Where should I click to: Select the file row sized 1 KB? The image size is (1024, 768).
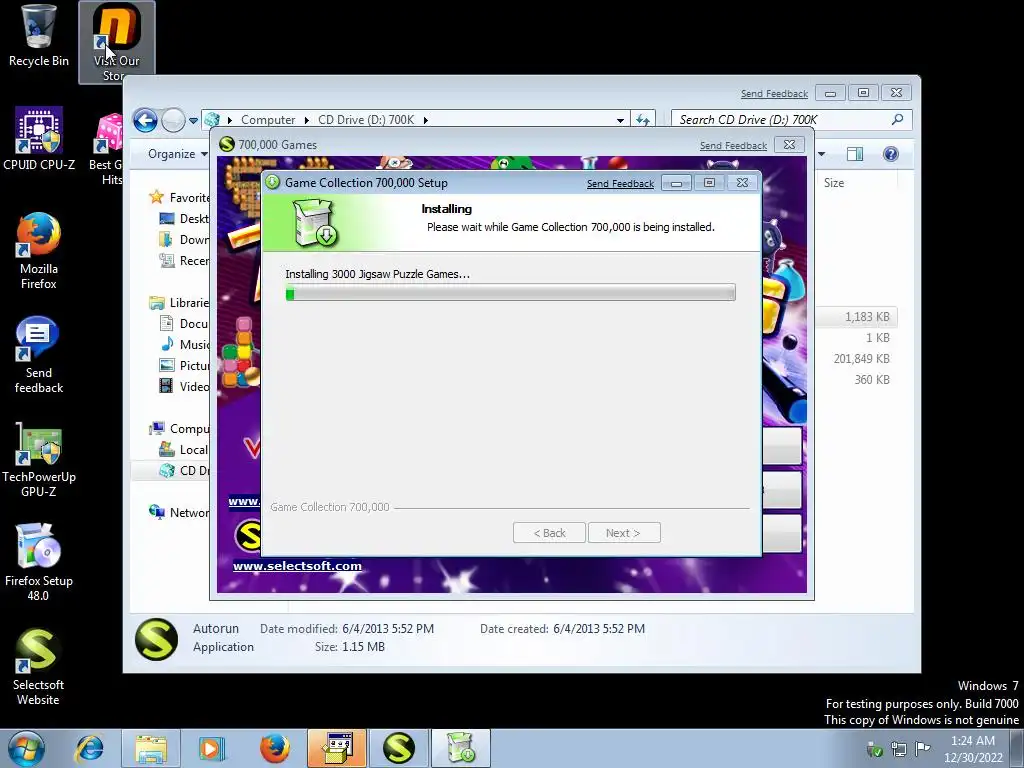click(x=857, y=338)
